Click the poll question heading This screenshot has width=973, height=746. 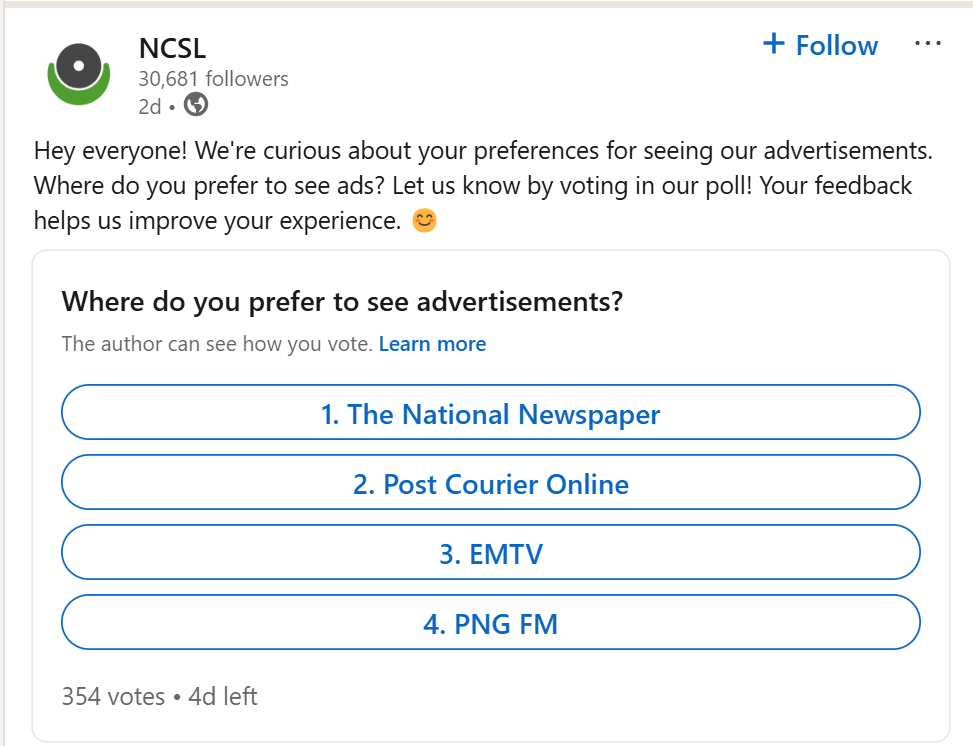coord(342,302)
